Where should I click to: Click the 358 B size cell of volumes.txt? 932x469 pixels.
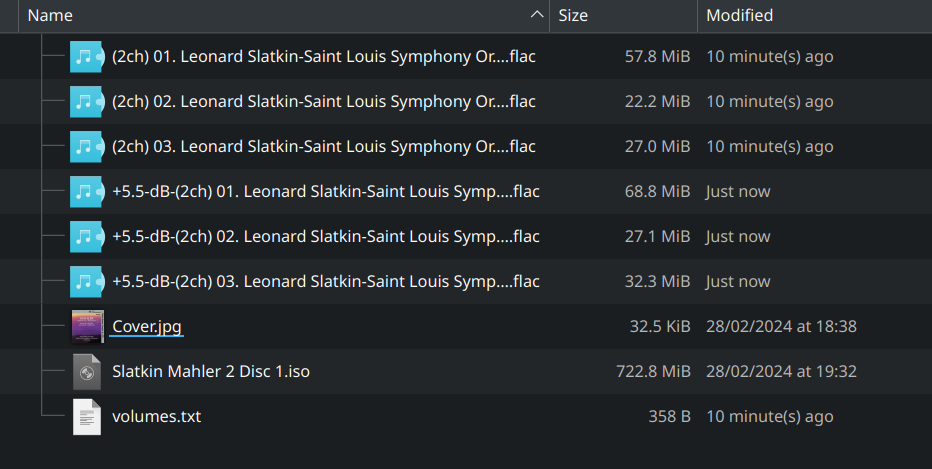tap(669, 417)
